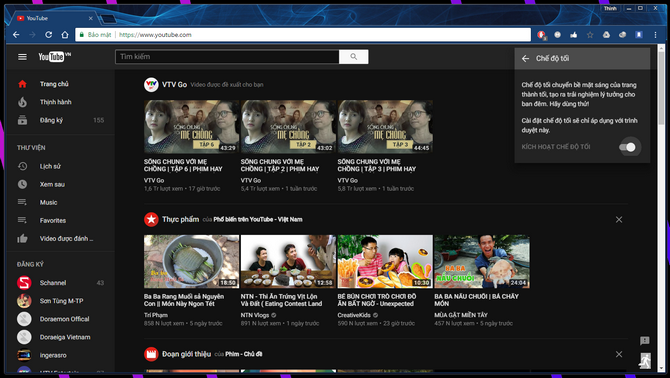Open Phổ biến trên YouTube - Việt Nam link
670x378 pixels.
click(x=258, y=220)
